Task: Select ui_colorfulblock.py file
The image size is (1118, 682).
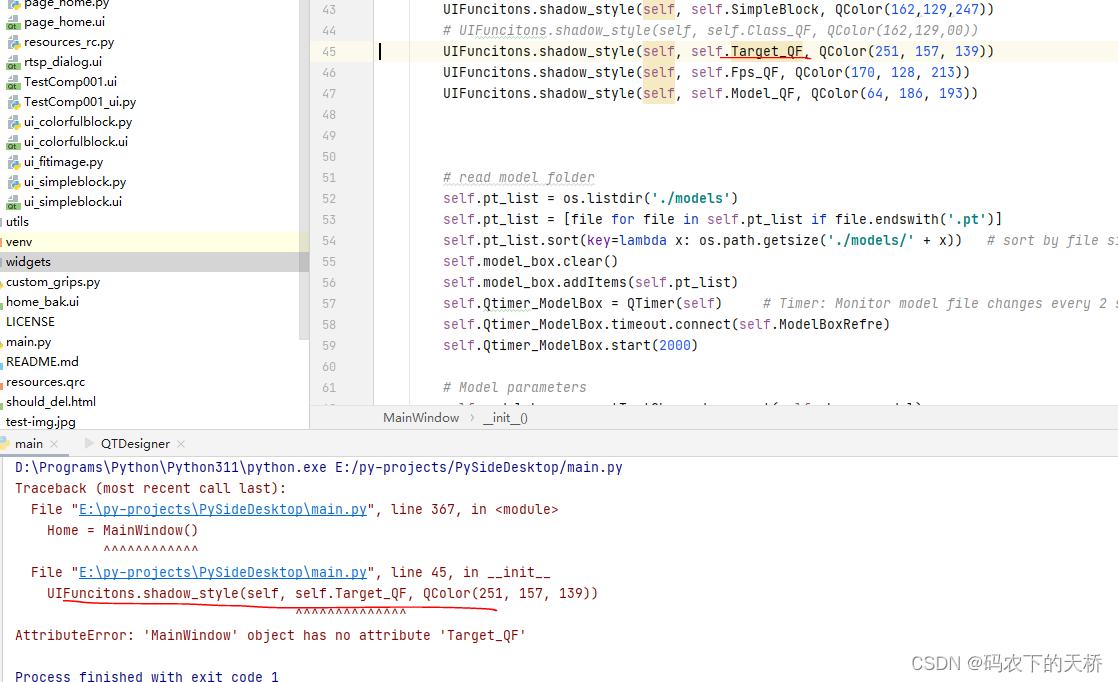Action: coord(78,122)
